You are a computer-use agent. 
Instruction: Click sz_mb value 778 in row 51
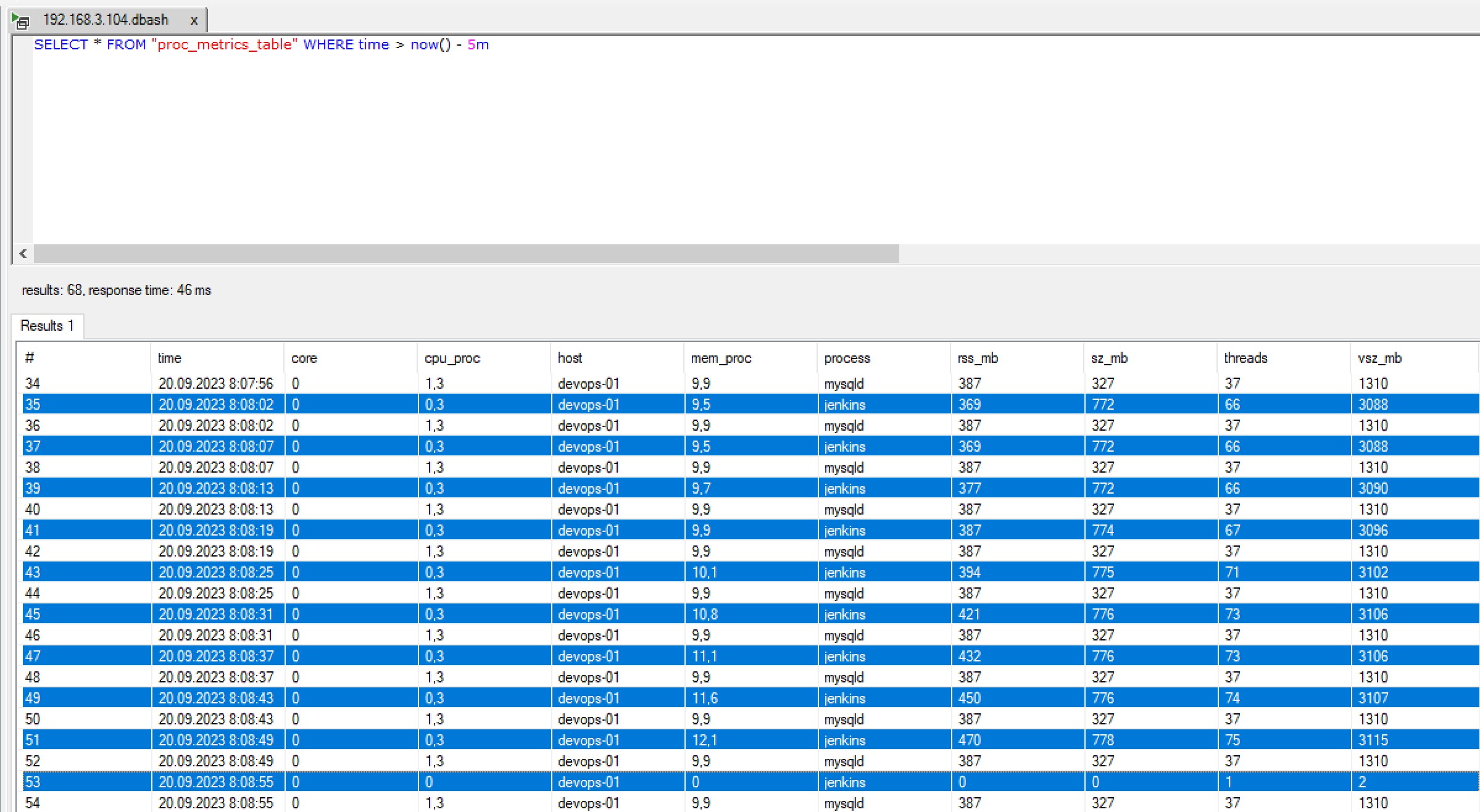[x=1103, y=740]
